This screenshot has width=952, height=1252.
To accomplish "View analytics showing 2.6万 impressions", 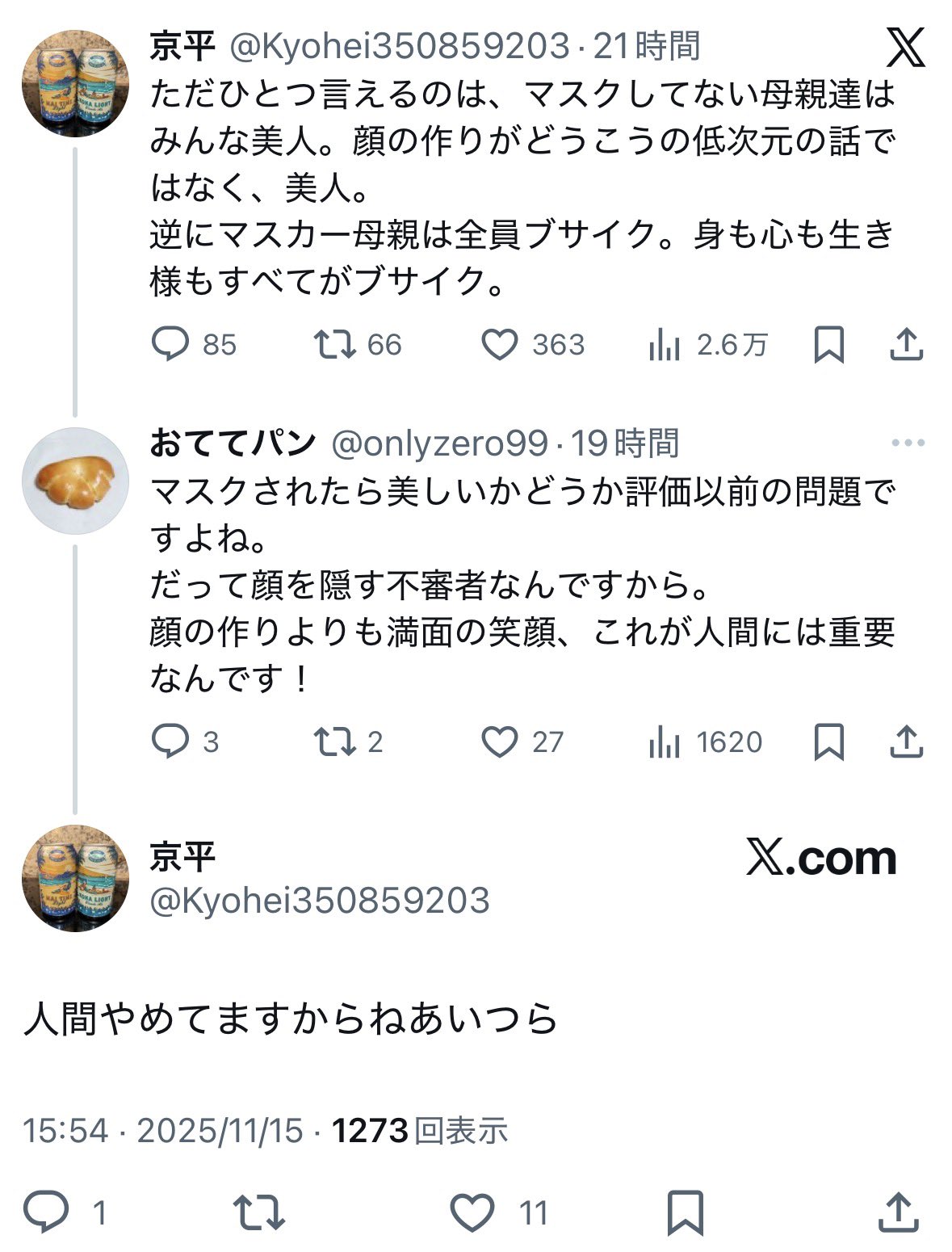I will [x=665, y=346].
